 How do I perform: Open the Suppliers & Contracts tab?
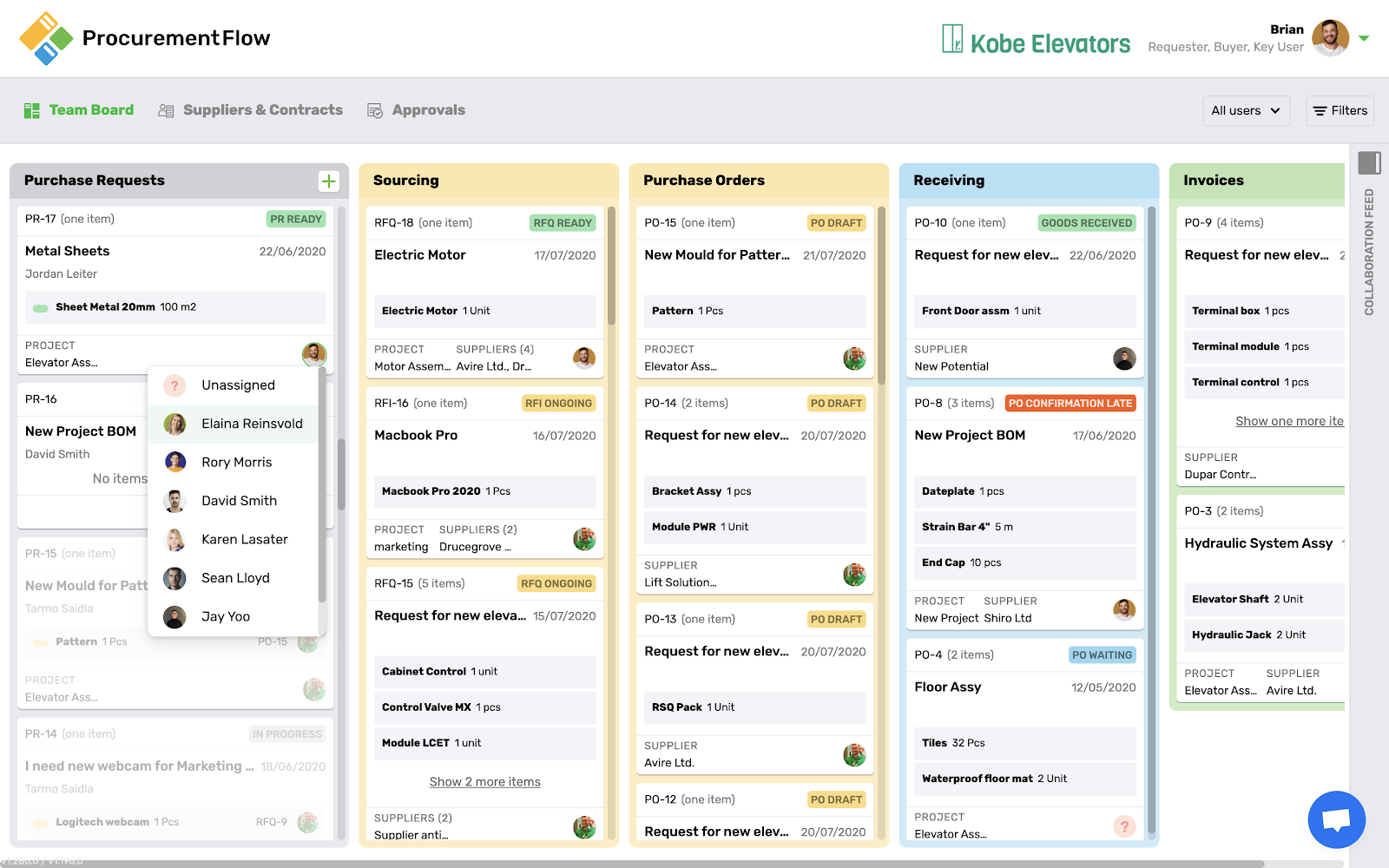(250, 110)
